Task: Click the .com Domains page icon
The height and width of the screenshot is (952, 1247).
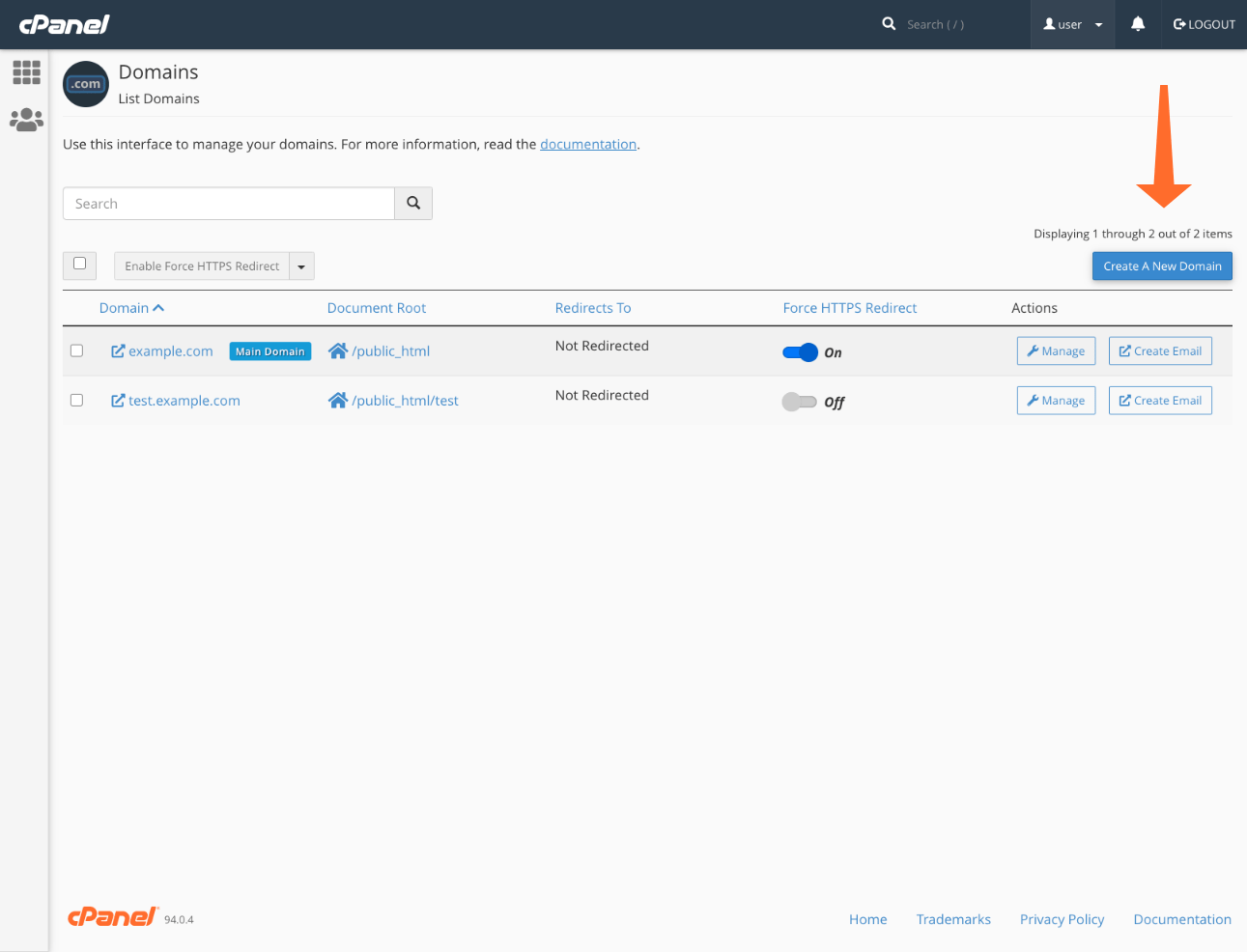Action: click(85, 84)
